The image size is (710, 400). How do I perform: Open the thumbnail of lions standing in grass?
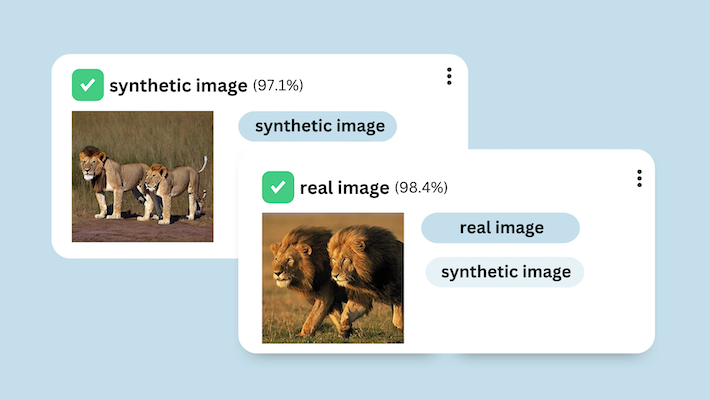tap(143, 176)
